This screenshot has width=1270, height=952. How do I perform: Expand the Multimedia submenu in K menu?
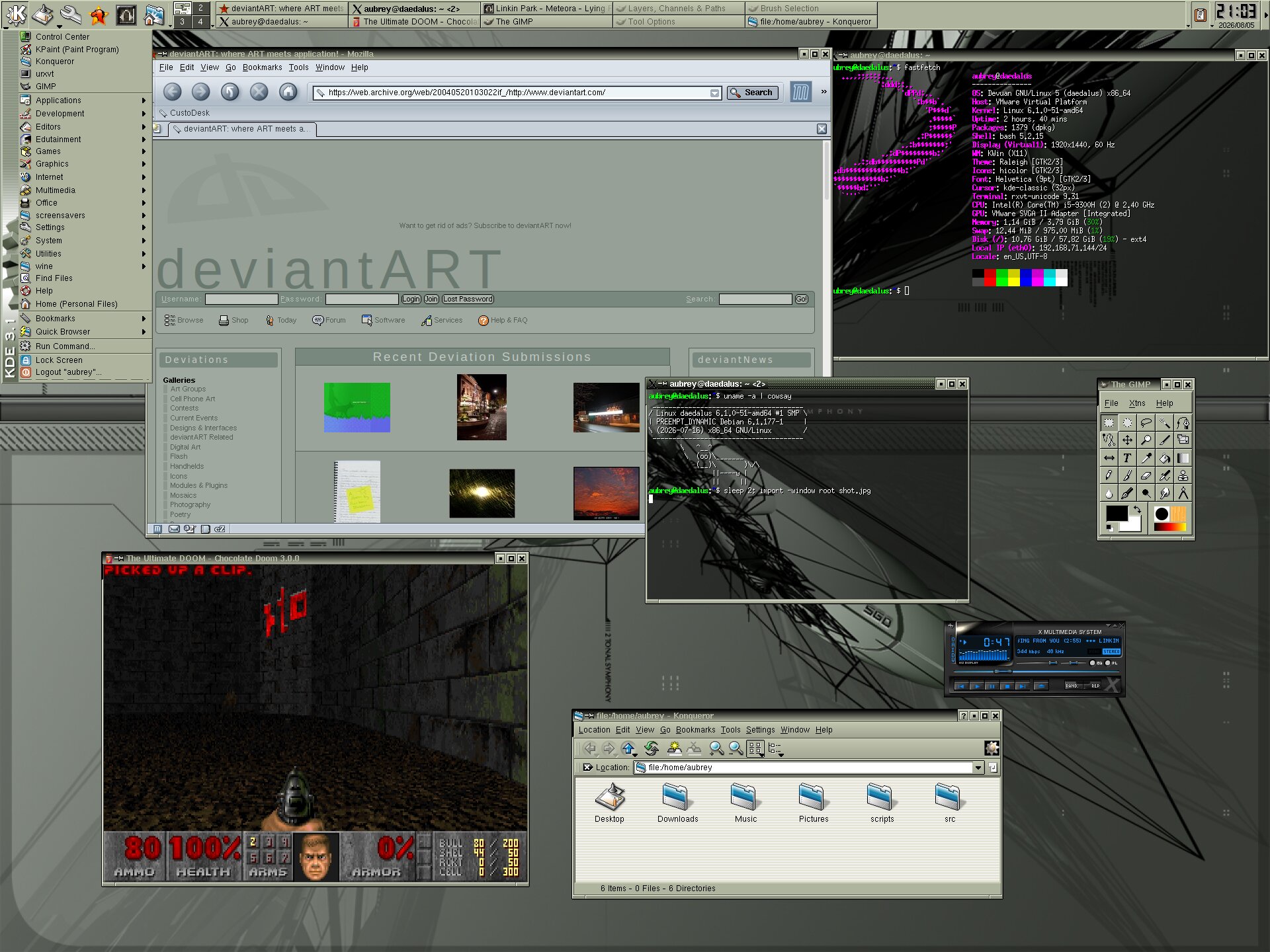point(83,190)
